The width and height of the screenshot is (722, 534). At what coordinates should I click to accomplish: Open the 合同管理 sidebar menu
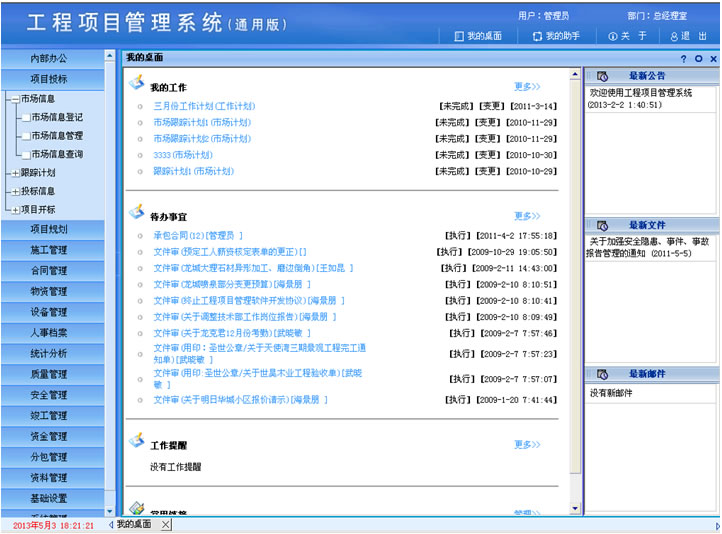coord(49,270)
